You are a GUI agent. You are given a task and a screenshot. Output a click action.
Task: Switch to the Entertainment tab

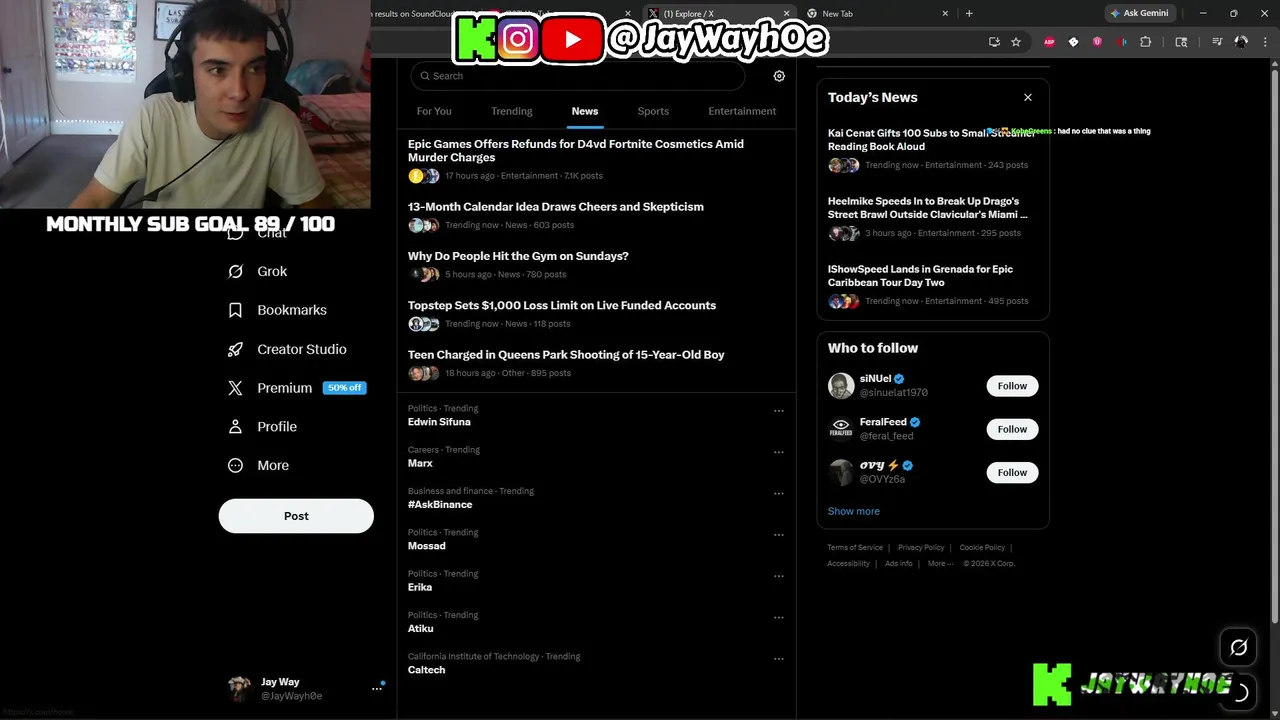tap(742, 111)
